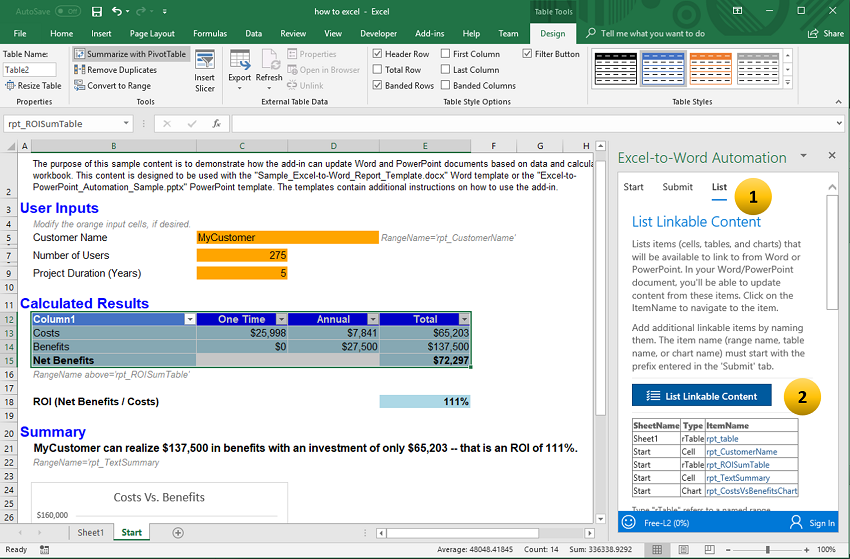
Task: Open the Formulas ribbon tab
Action: [x=210, y=34]
